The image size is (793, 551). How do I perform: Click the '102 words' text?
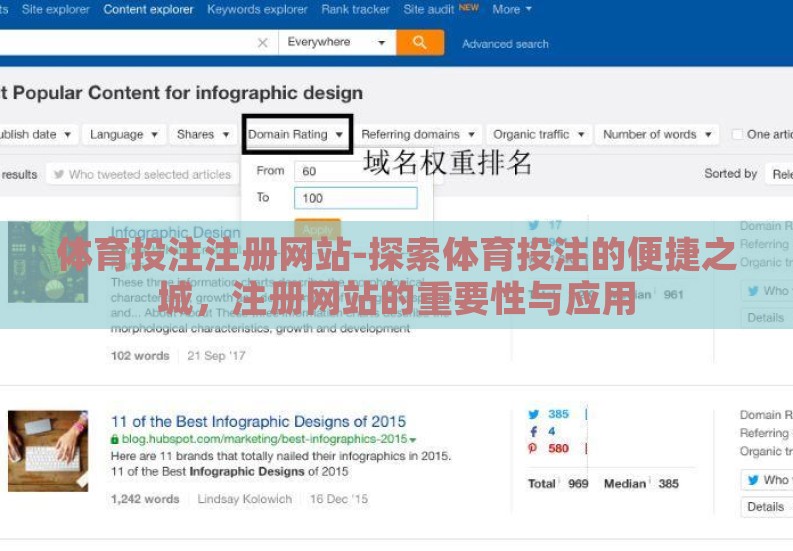point(140,356)
